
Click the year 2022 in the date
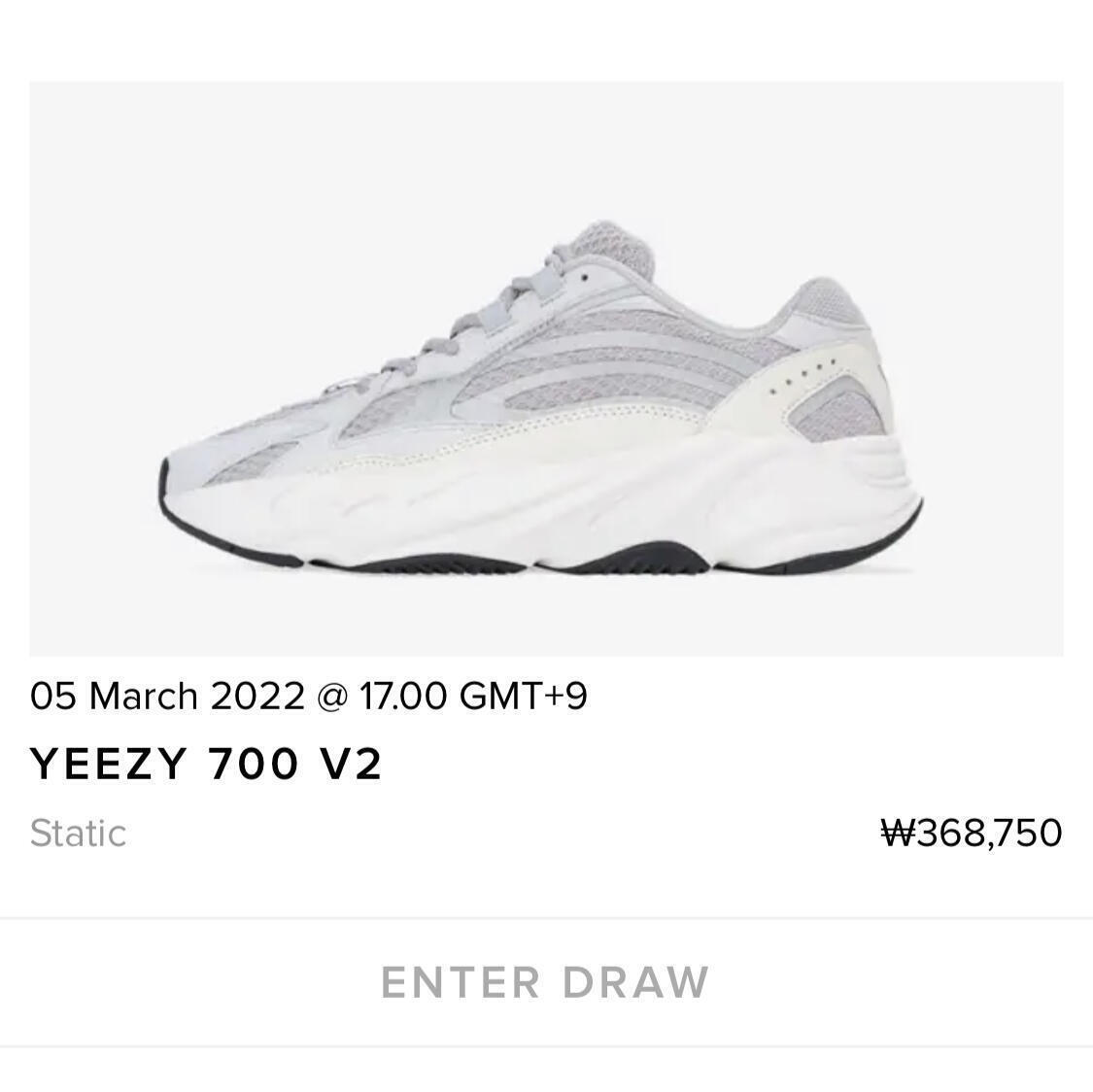tap(257, 697)
